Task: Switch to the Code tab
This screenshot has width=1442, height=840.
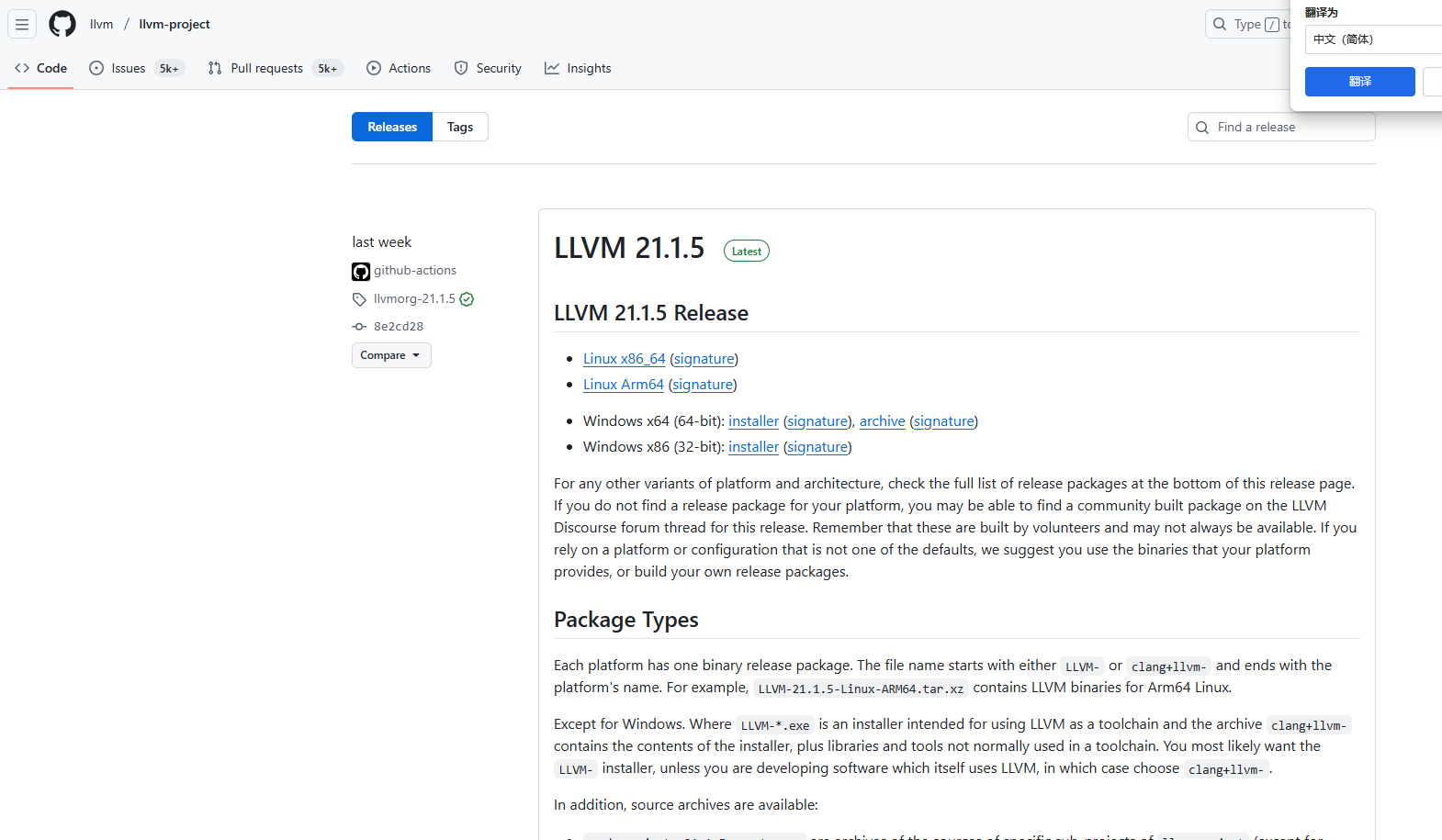Action: (x=40, y=68)
